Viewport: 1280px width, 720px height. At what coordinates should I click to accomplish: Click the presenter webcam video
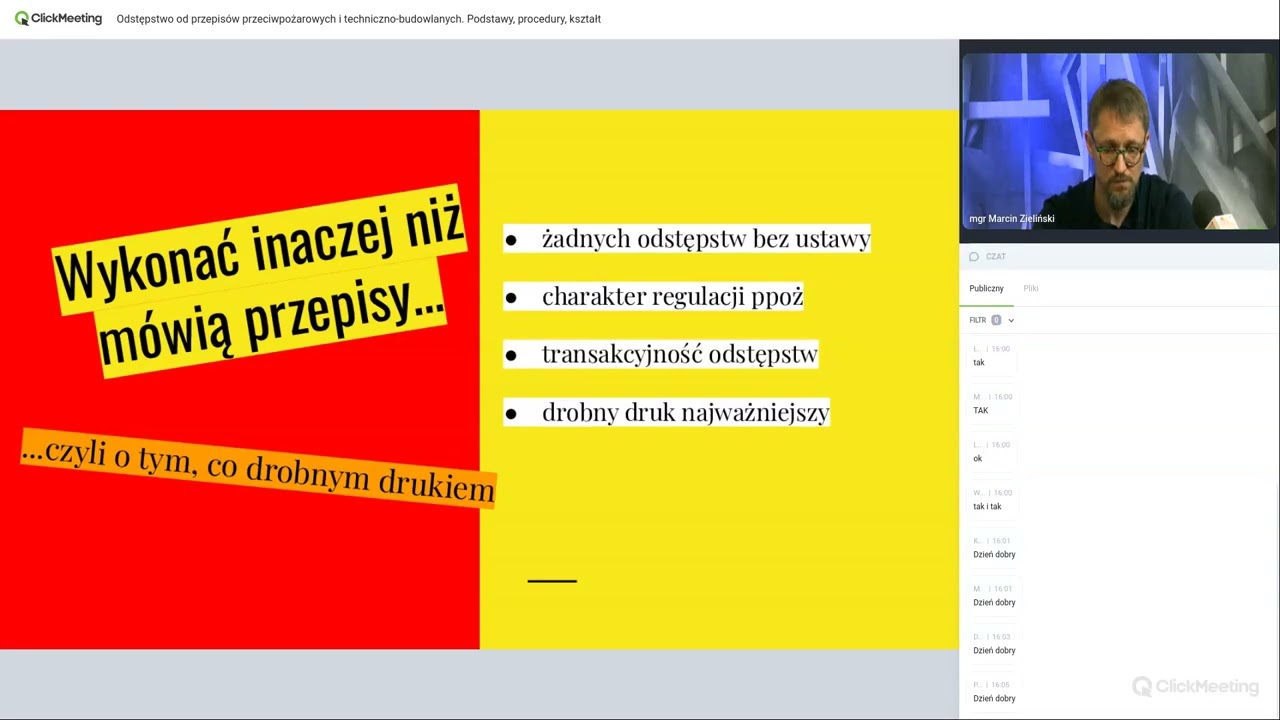(1119, 141)
